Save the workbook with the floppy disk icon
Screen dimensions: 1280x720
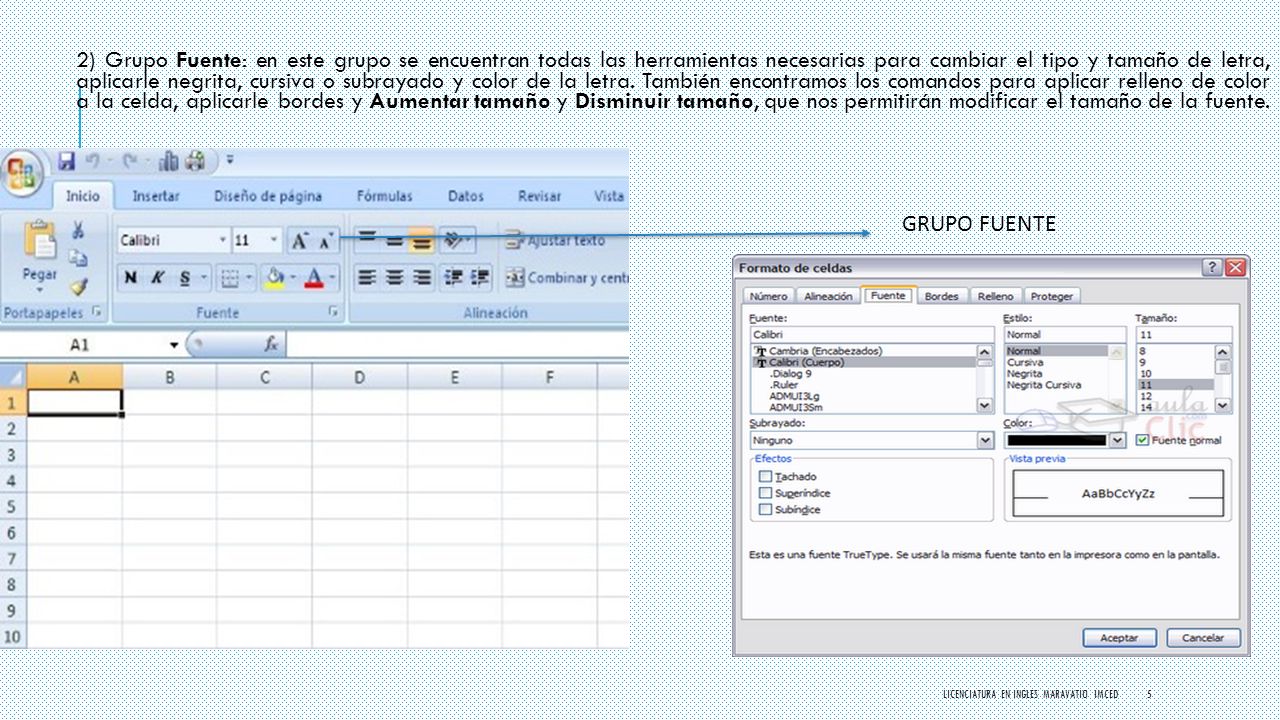(67, 160)
